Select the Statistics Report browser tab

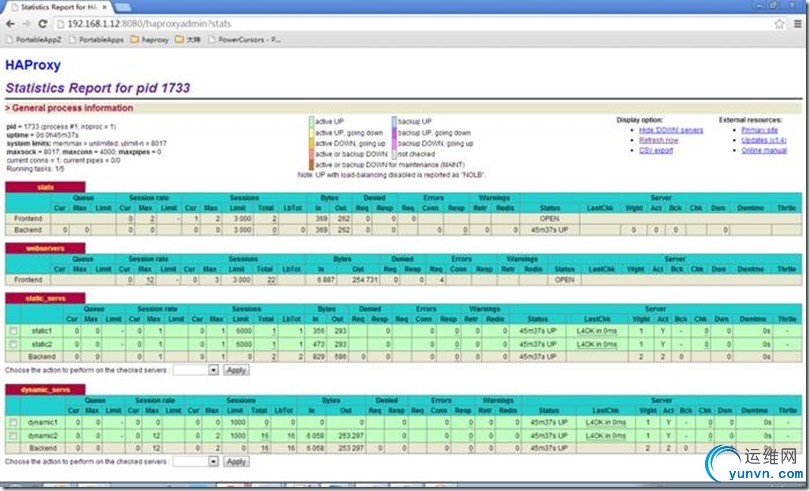(x=53, y=7)
